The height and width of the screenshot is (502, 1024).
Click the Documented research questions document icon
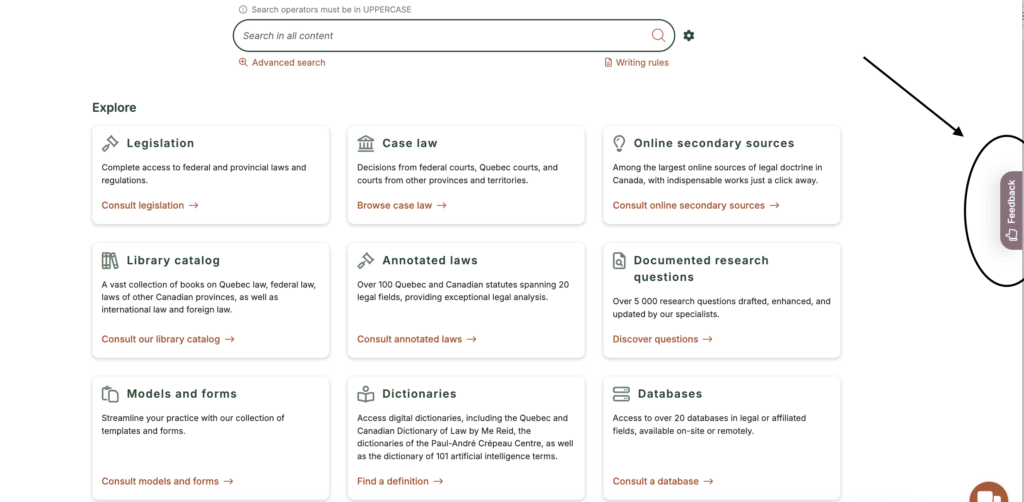[619, 260]
